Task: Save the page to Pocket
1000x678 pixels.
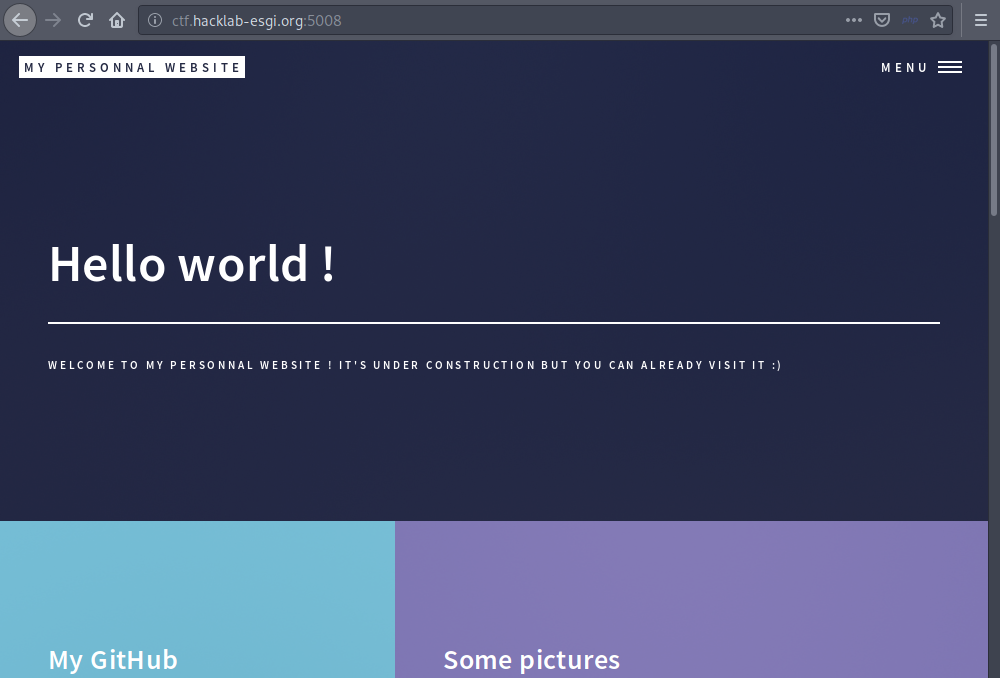Action: (881, 20)
